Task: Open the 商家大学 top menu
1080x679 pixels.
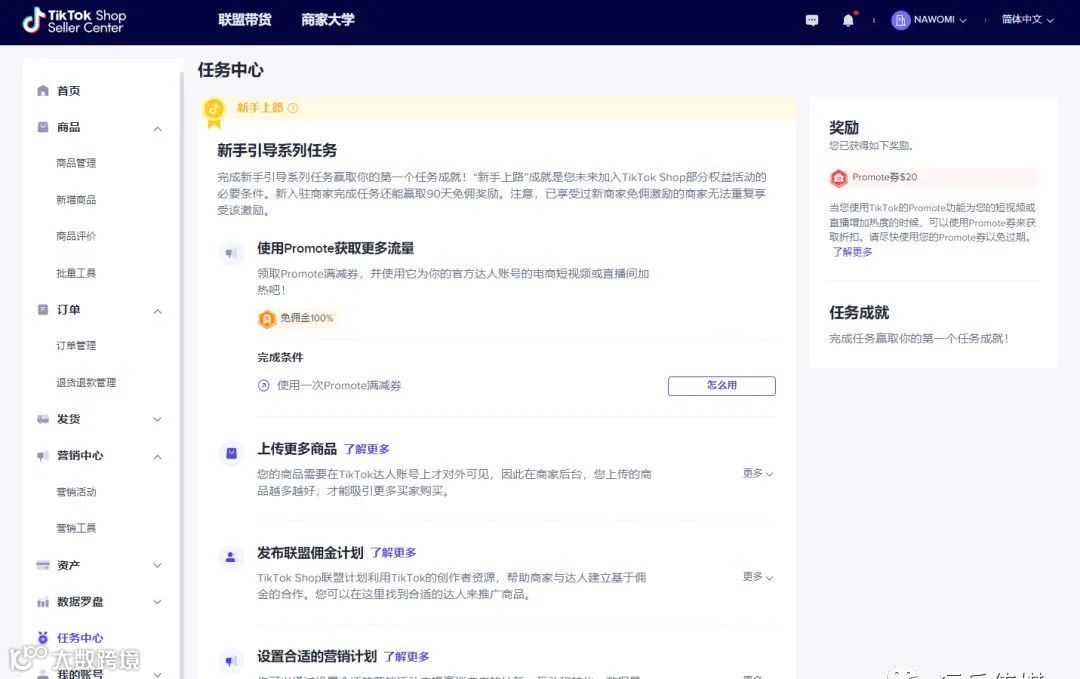Action: coord(328,20)
